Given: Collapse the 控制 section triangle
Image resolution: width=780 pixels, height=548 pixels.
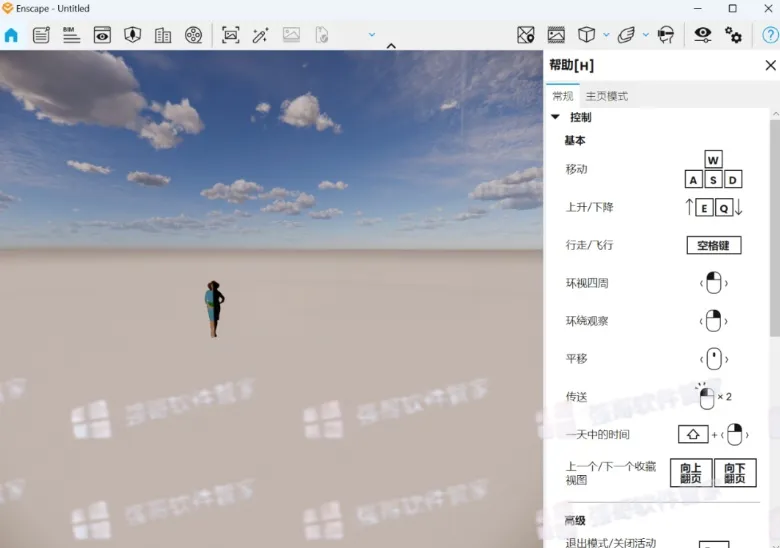Looking at the screenshot, I should click(x=556, y=117).
